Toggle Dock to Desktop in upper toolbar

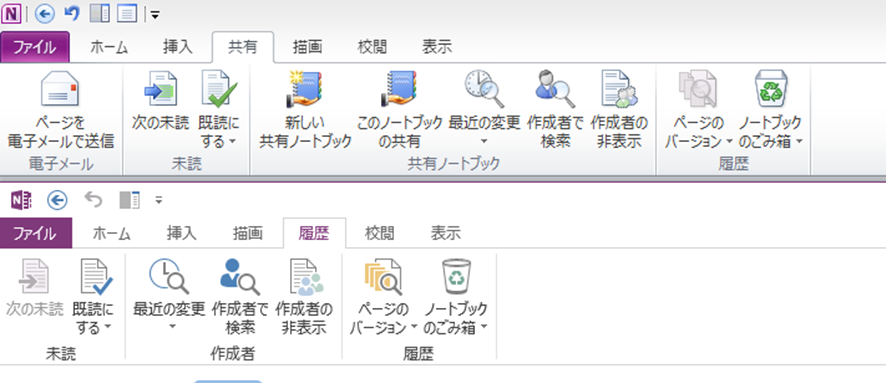pyautogui.click(x=99, y=13)
